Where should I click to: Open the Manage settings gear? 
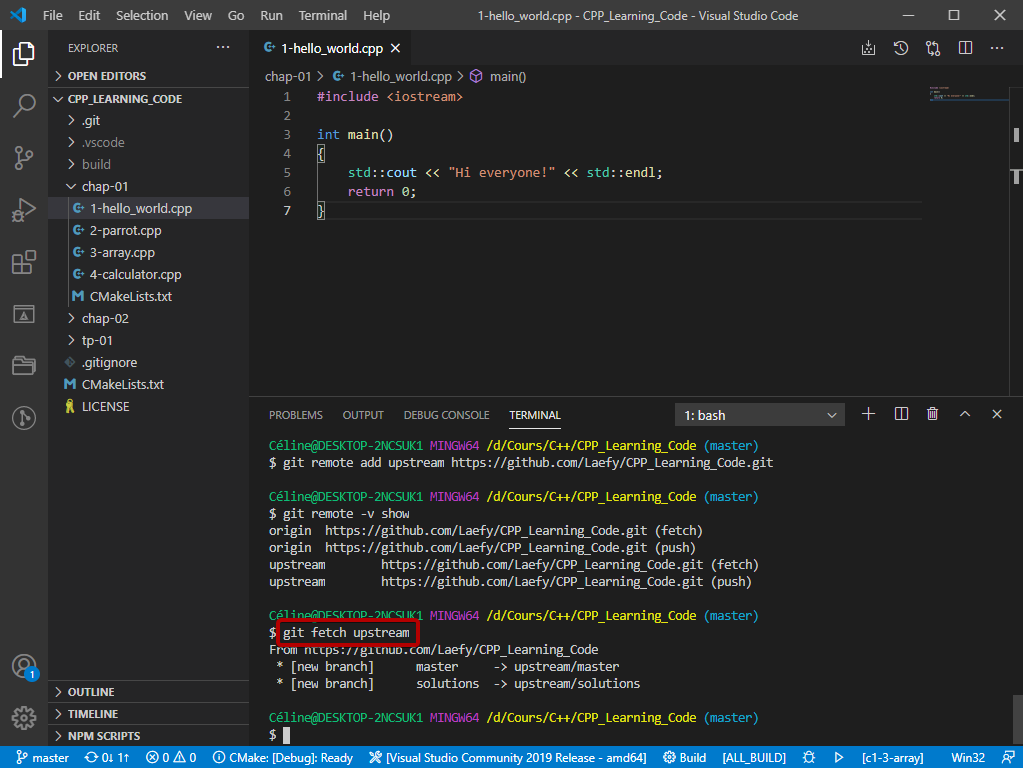pos(23,718)
